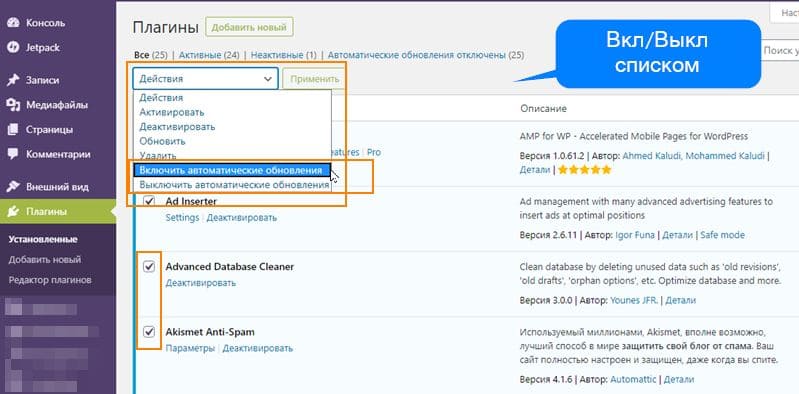Open Установленные submenu item
Viewport: 799px width, 394px height.
pyautogui.click(x=43, y=239)
